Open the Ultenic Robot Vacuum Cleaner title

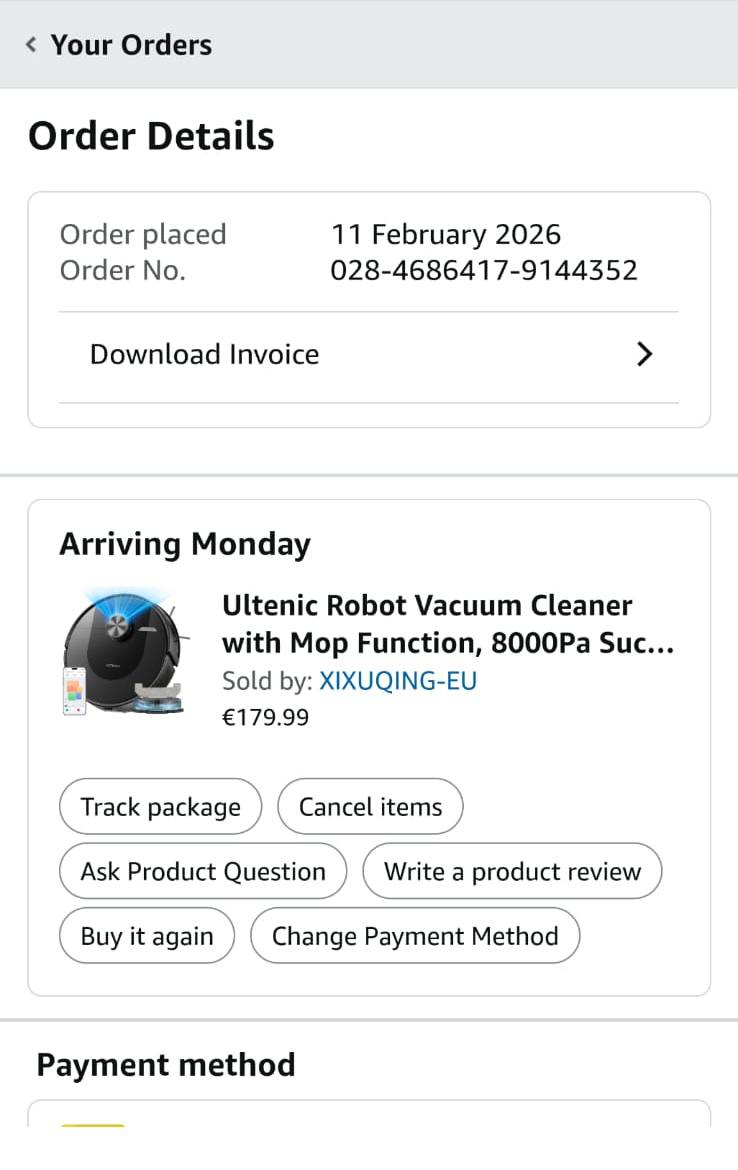447,623
